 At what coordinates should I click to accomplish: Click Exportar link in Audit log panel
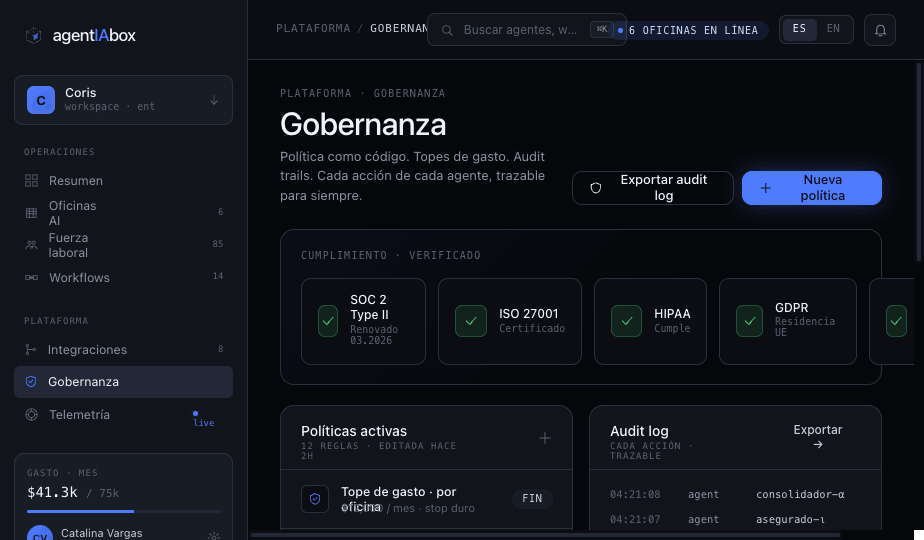pos(817,437)
